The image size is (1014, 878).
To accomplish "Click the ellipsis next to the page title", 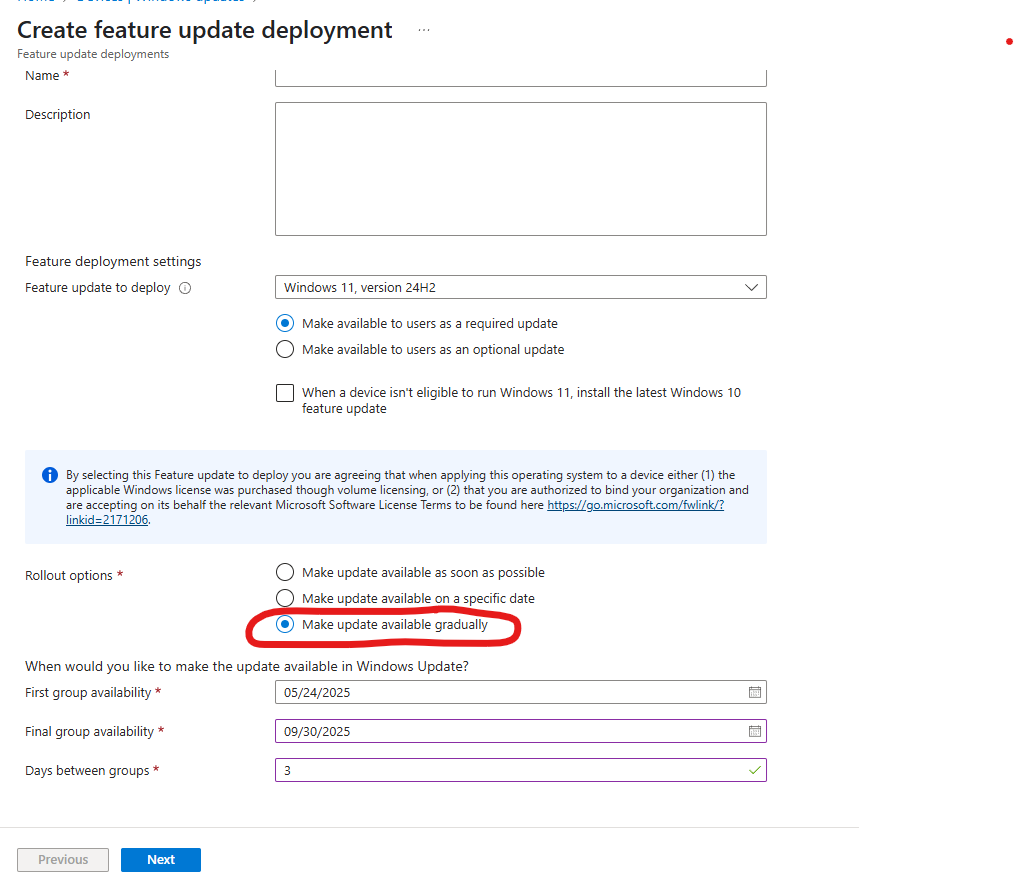I will click(x=424, y=30).
